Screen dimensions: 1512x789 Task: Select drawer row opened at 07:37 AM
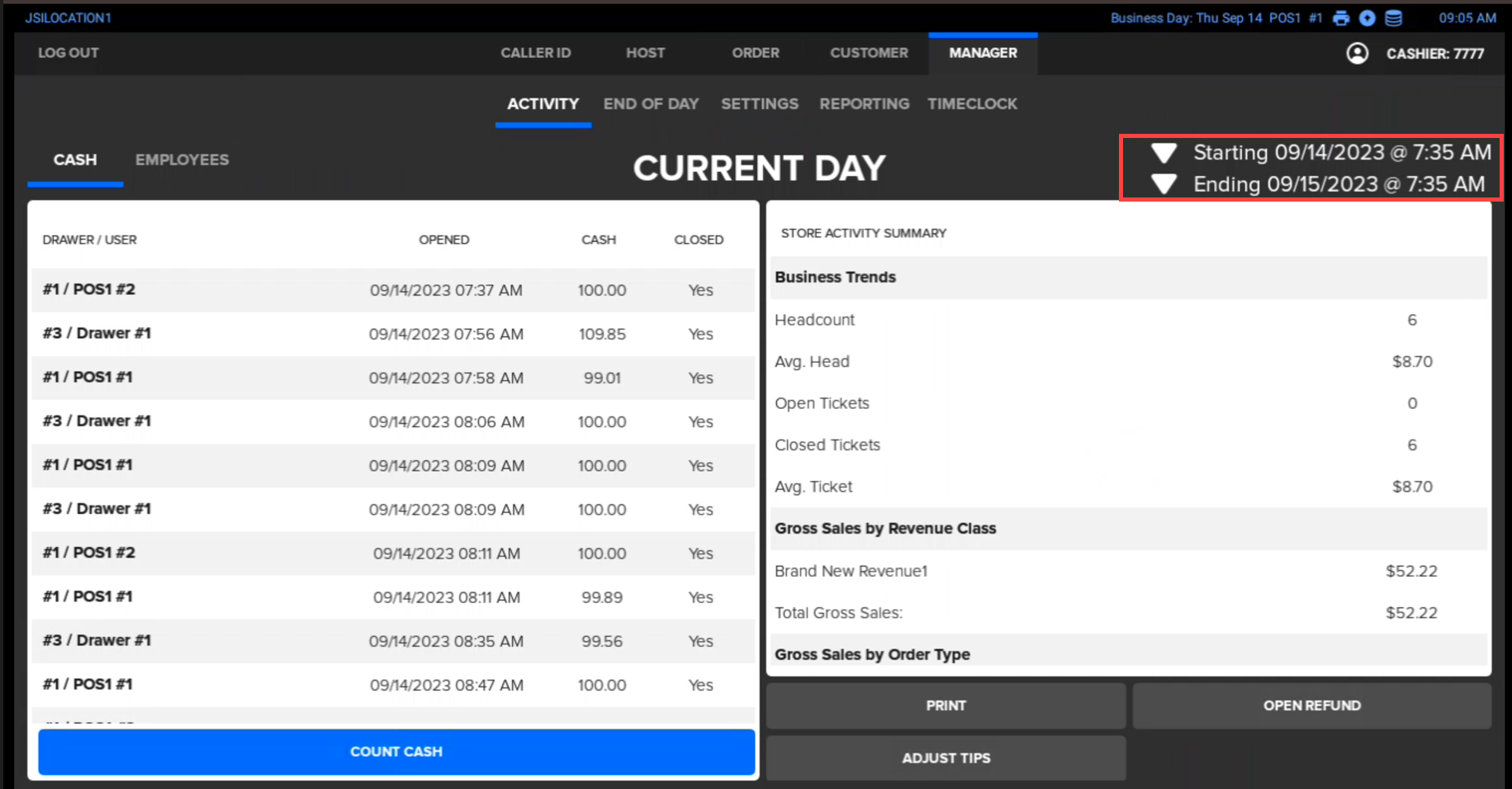click(393, 290)
